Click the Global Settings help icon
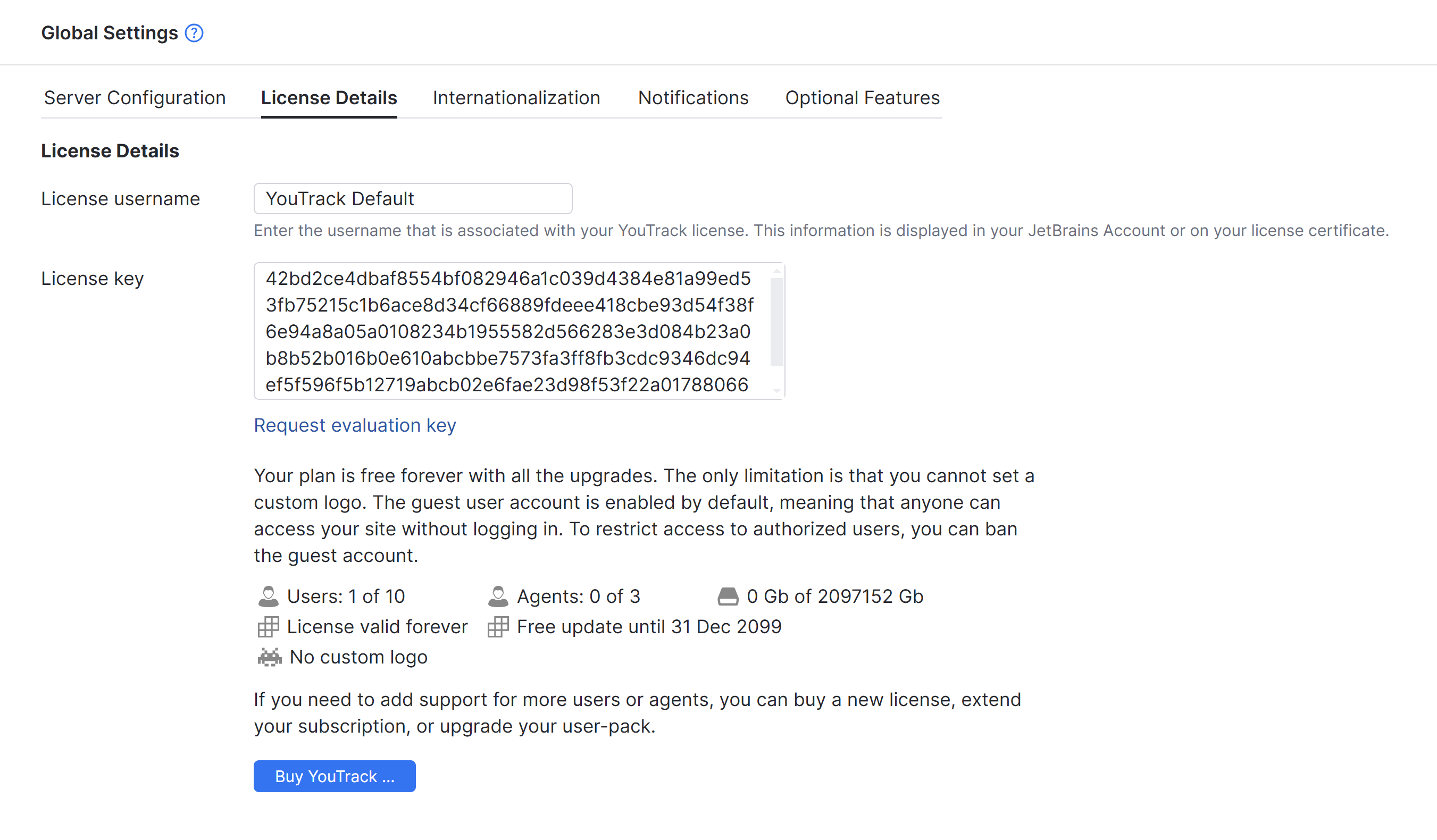1437x840 pixels. click(x=194, y=33)
